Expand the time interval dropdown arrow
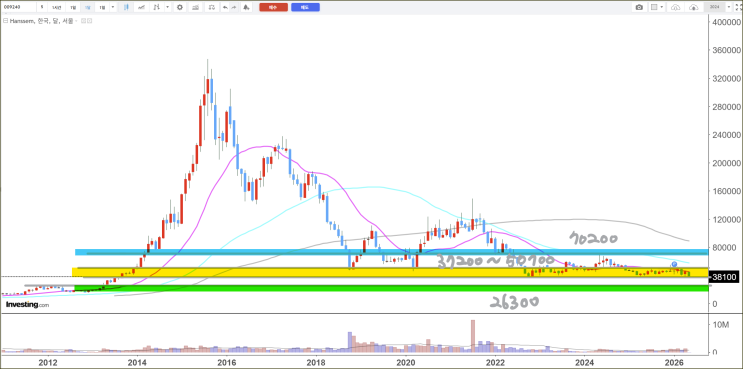The height and width of the screenshot is (369, 743). [x=113, y=7]
